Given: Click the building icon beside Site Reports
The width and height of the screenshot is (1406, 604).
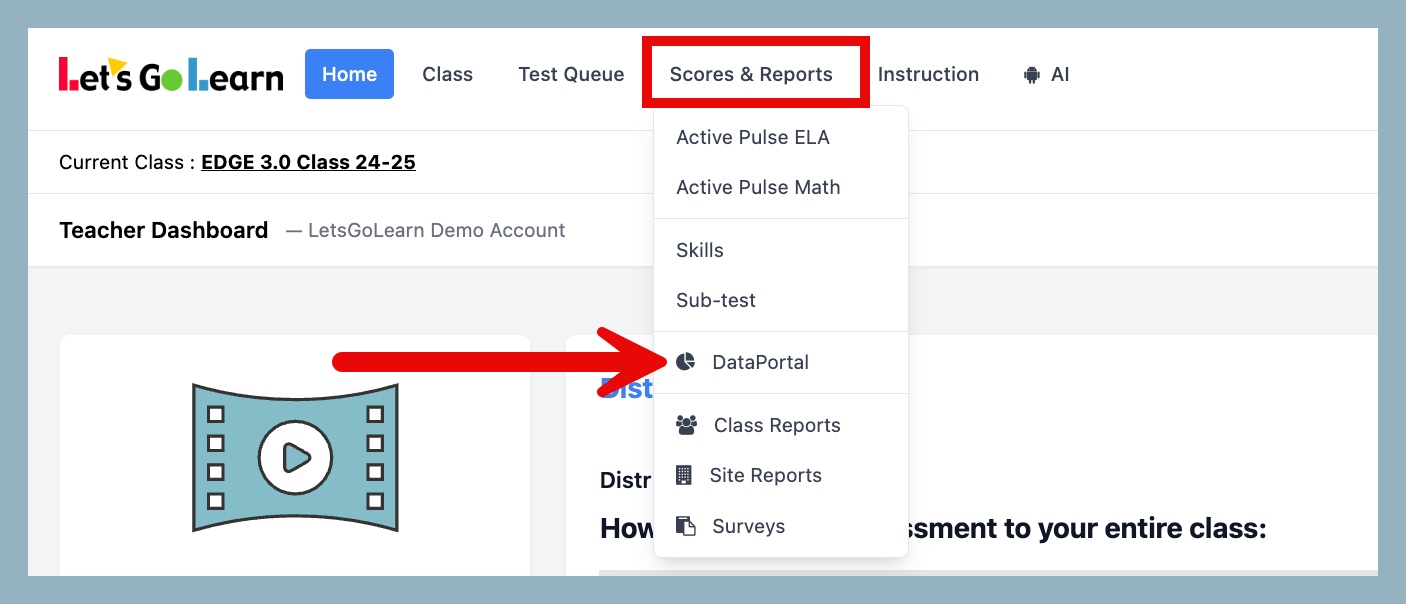Looking at the screenshot, I should [x=684, y=475].
